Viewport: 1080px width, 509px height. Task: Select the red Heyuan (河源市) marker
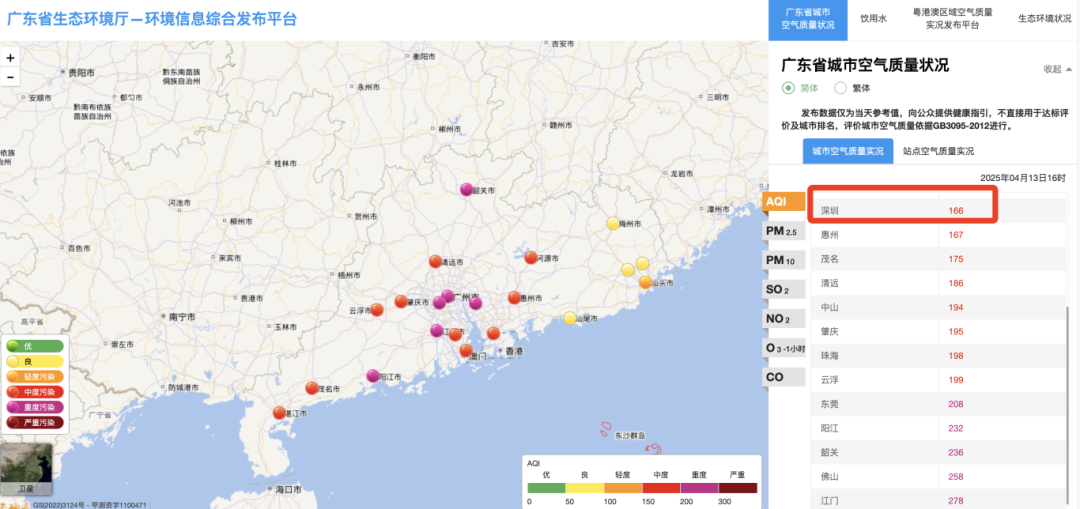coord(530,258)
